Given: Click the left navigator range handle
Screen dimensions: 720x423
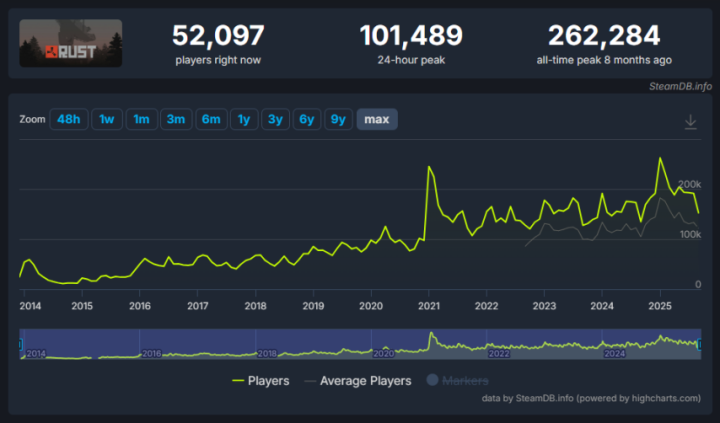Looking at the screenshot, I should [x=20, y=344].
